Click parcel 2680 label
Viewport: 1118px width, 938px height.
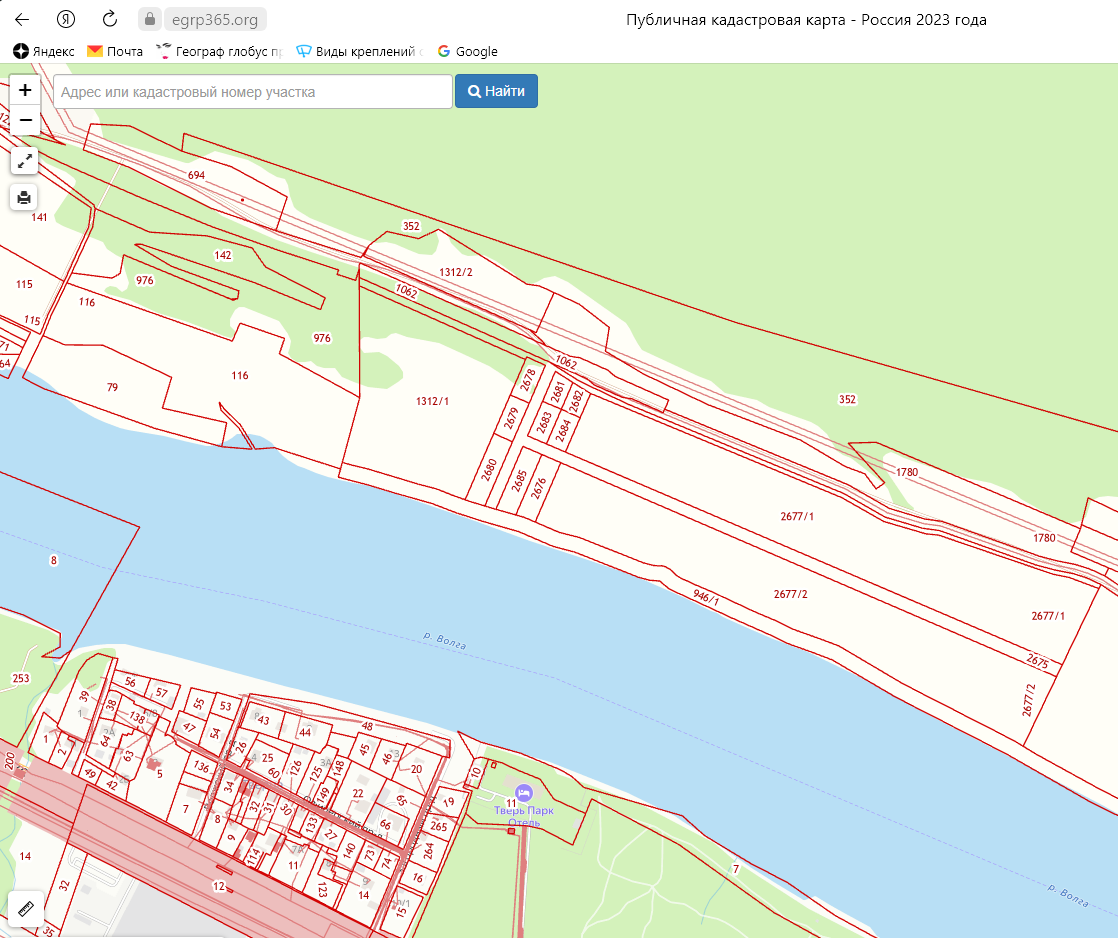click(489, 470)
